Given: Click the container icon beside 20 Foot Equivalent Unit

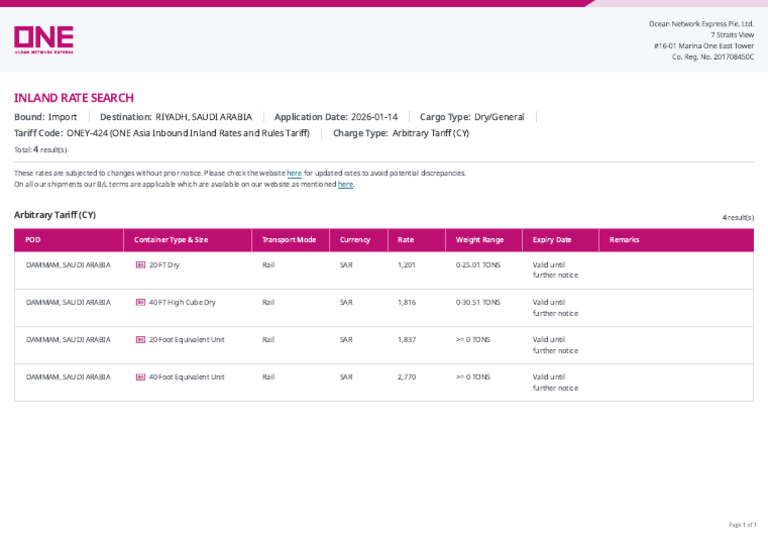Looking at the screenshot, I should (x=141, y=340).
